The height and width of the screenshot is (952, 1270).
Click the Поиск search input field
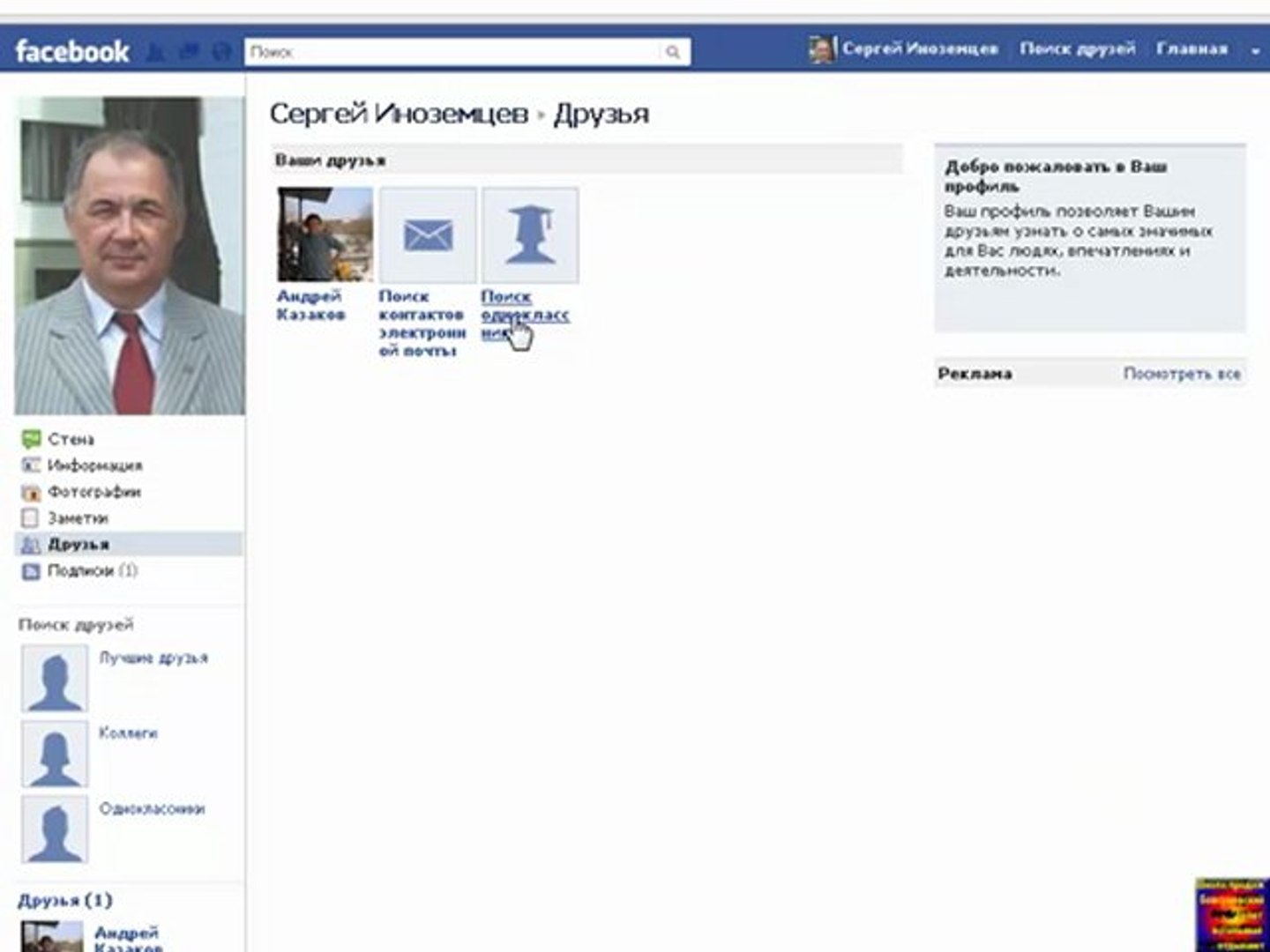[x=452, y=52]
